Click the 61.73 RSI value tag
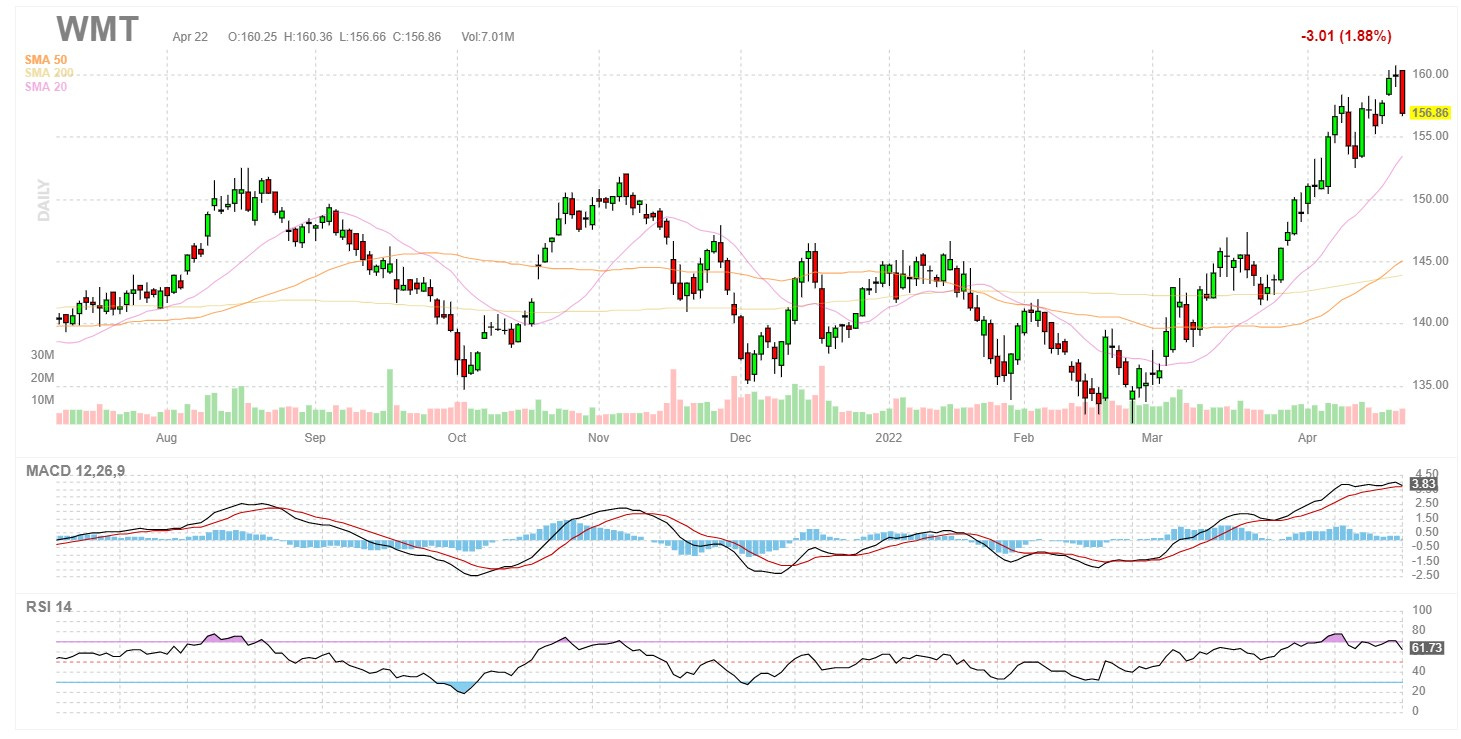Screen dimensions: 1461x739 [1426, 648]
